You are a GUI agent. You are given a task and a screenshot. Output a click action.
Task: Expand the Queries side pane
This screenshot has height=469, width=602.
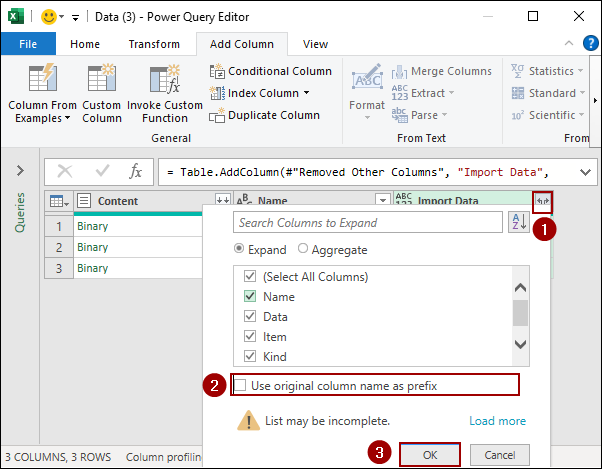pyautogui.click(x=19, y=169)
